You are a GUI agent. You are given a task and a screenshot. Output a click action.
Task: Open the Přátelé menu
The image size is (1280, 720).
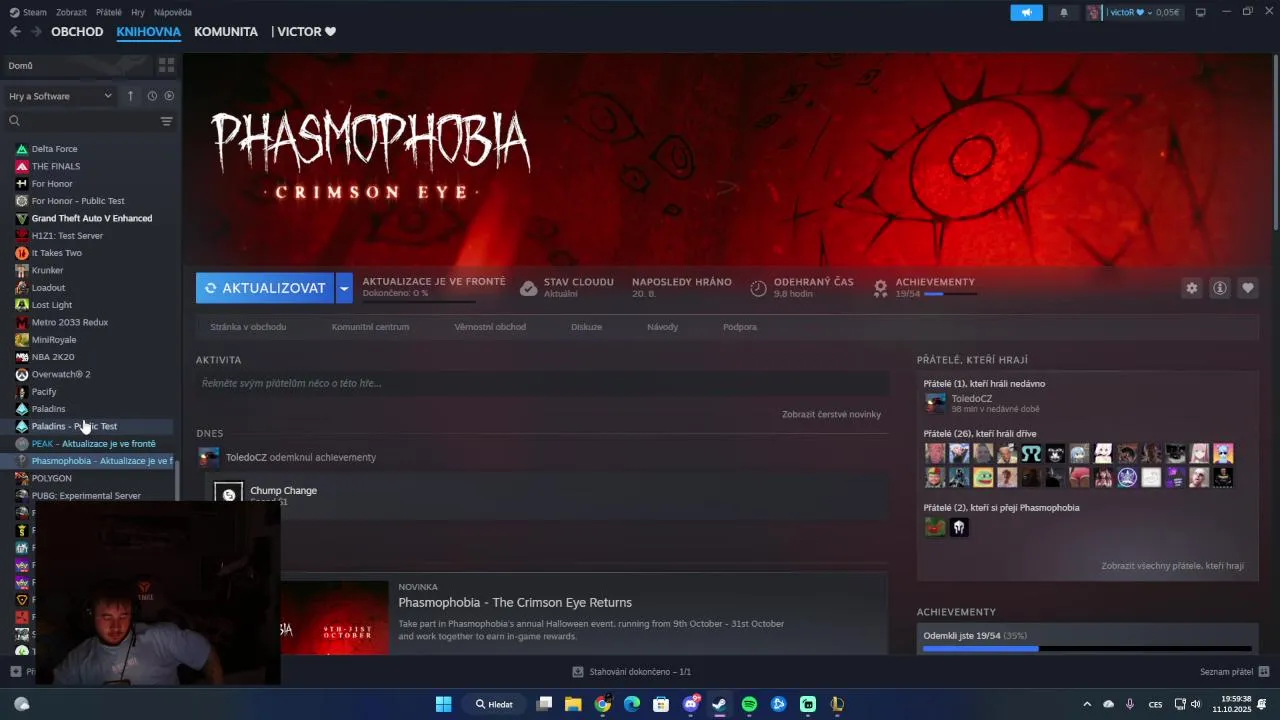[x=109, y=12]
